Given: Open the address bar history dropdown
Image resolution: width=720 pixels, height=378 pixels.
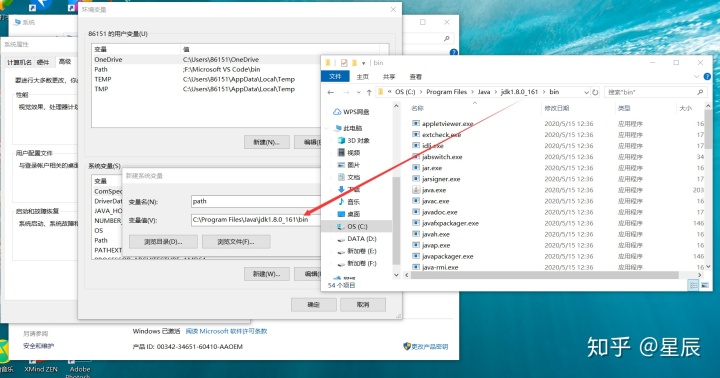Looking at the screenshot, I should (586, 92).
